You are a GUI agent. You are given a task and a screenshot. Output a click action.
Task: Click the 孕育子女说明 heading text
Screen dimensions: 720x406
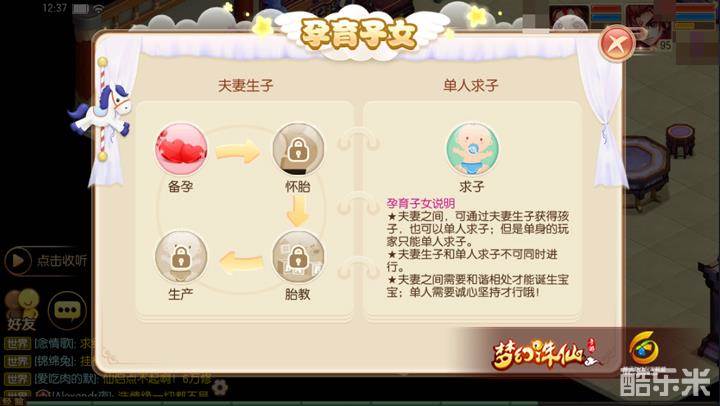421,203
